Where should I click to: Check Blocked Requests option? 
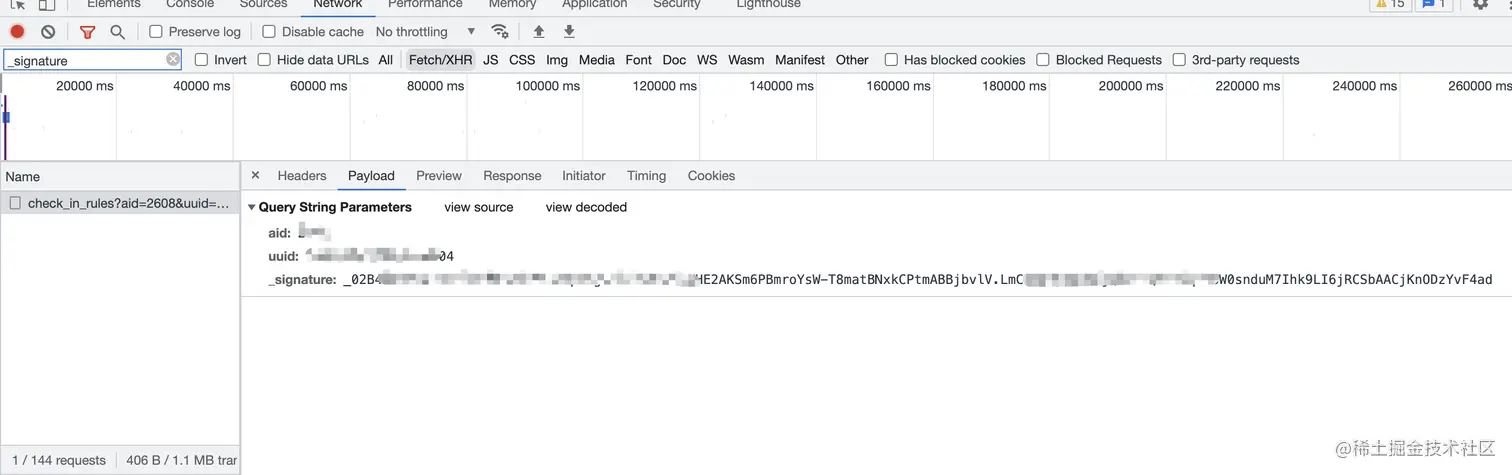click(x=1044, y=60)
